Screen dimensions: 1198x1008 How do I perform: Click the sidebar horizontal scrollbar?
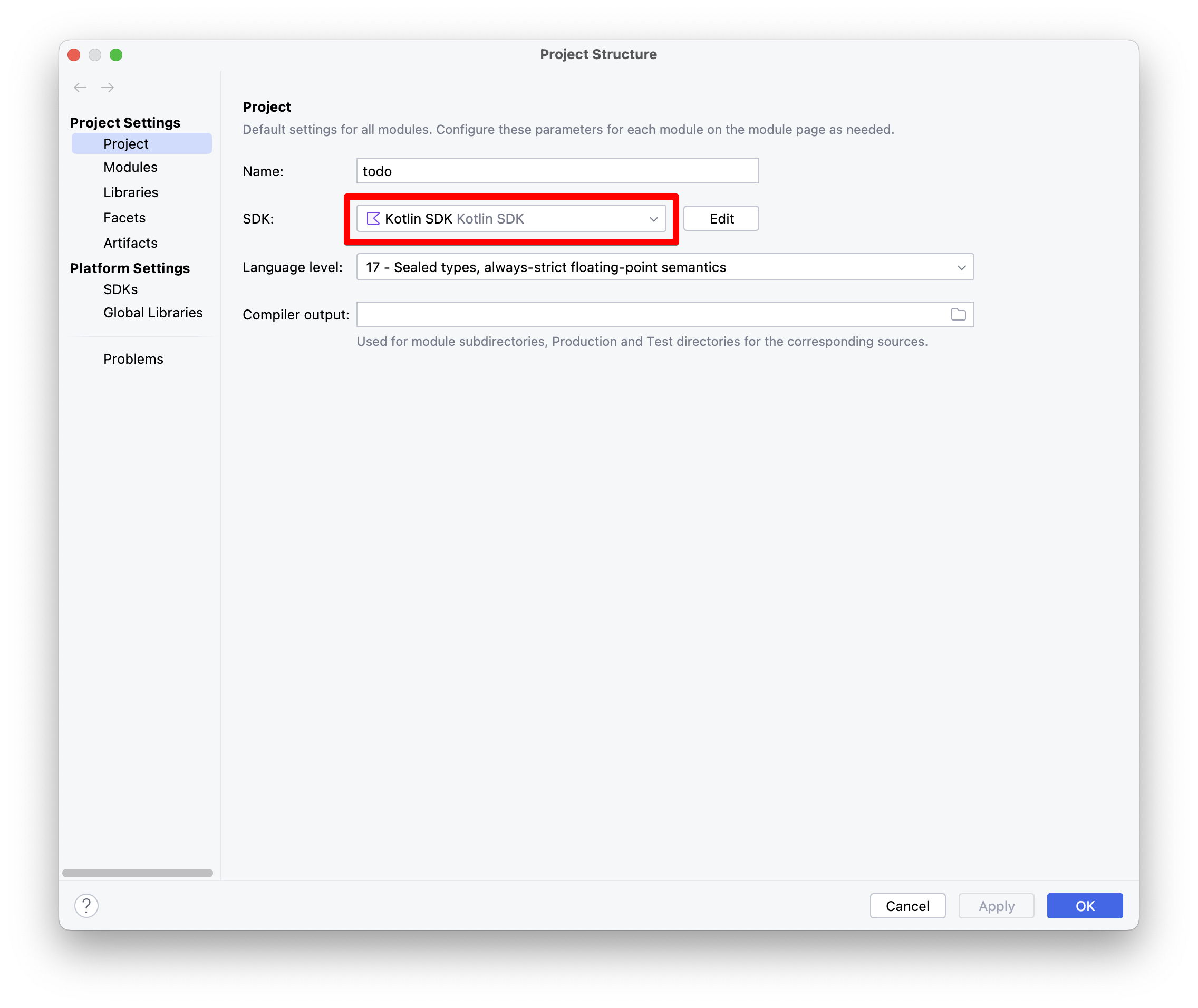pyautogui.click(x=137, y=873)
